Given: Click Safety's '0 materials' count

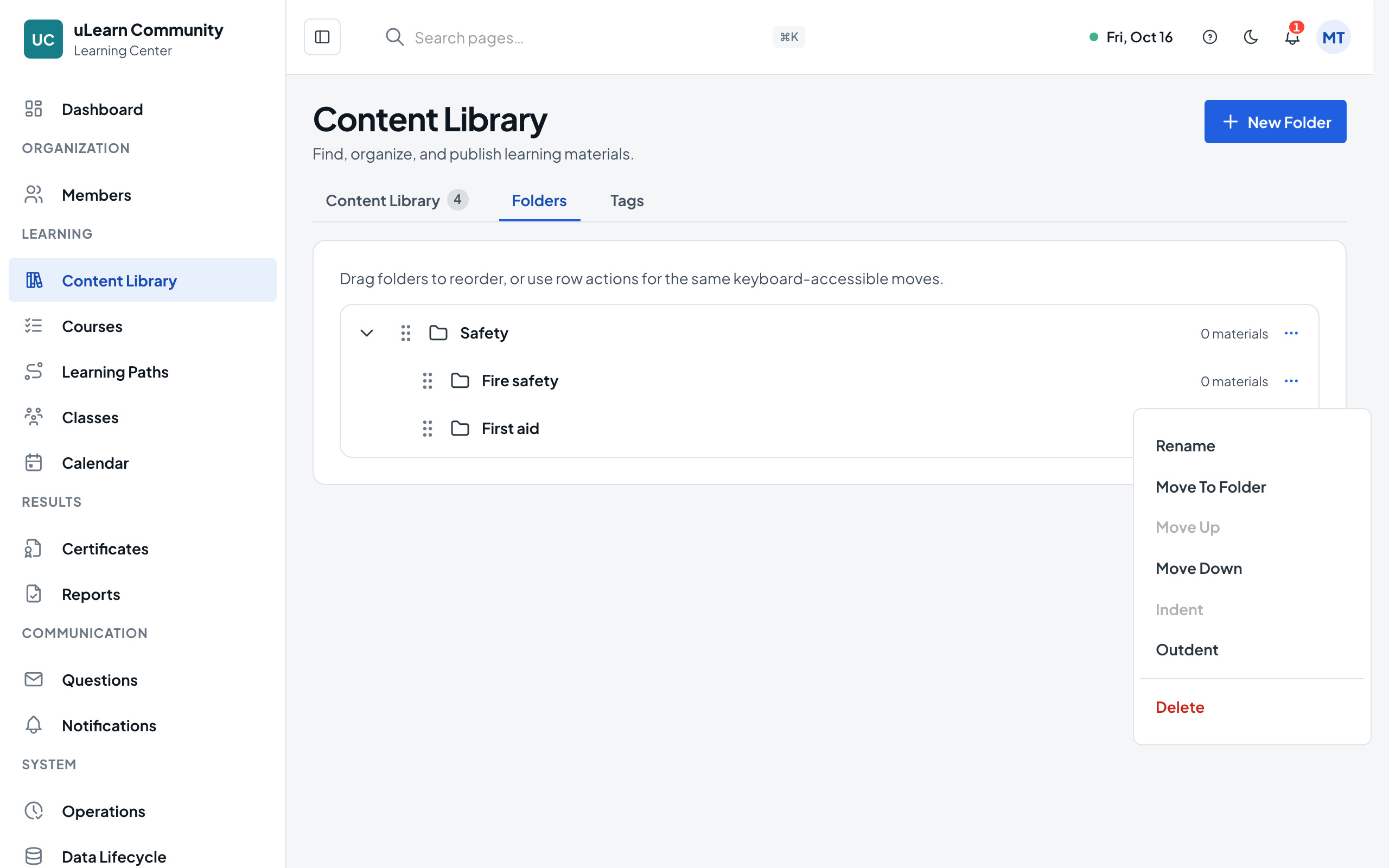Looking at the screenshot, I should point(1234,334).
